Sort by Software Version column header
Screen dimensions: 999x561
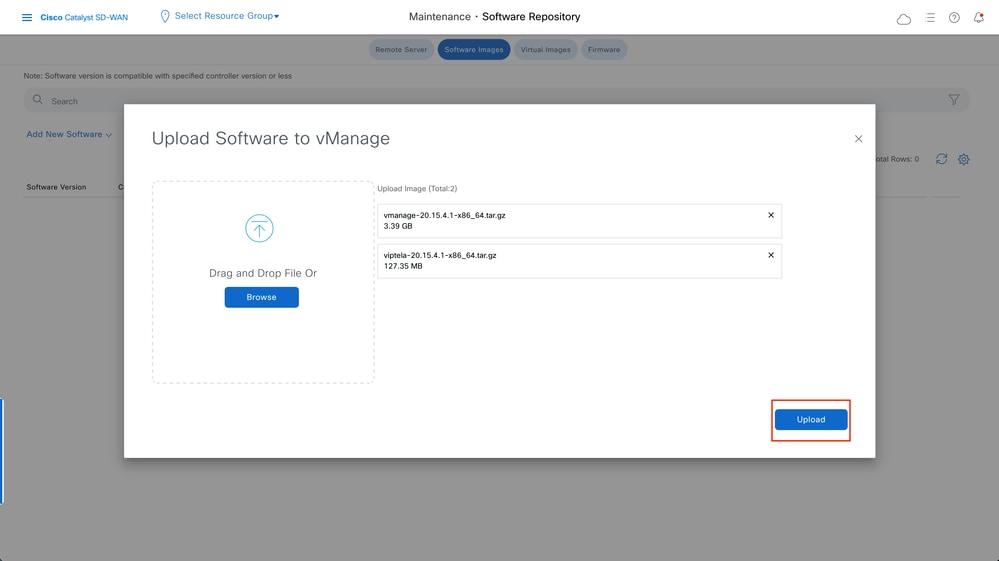tap(56, 187)
